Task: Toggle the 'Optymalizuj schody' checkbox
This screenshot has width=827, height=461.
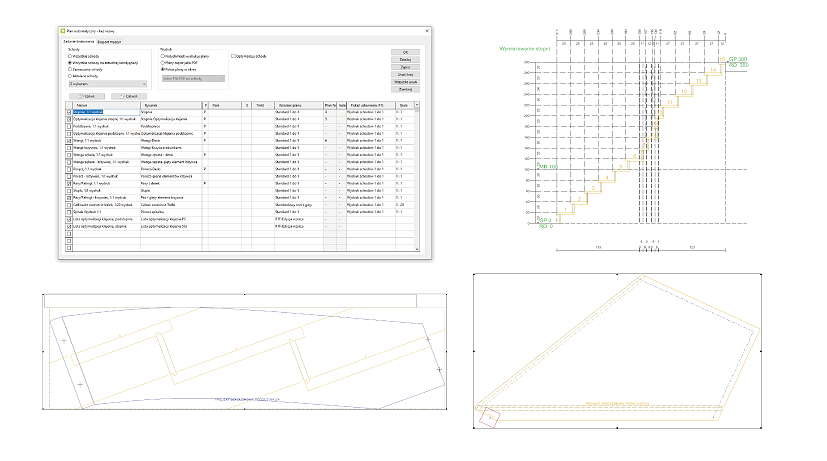Action: point(233,56)
